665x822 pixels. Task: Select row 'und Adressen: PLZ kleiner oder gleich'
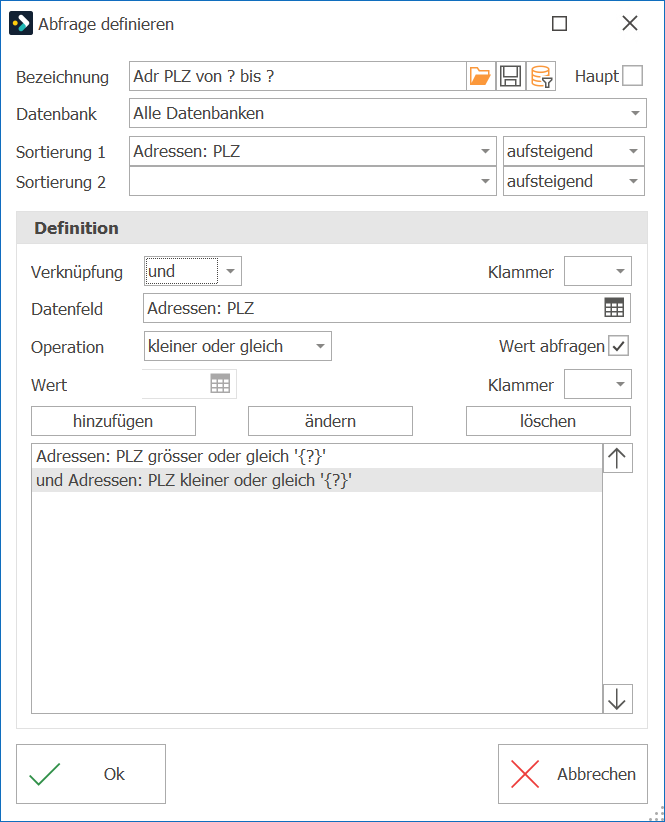click(x=317, y=480)
